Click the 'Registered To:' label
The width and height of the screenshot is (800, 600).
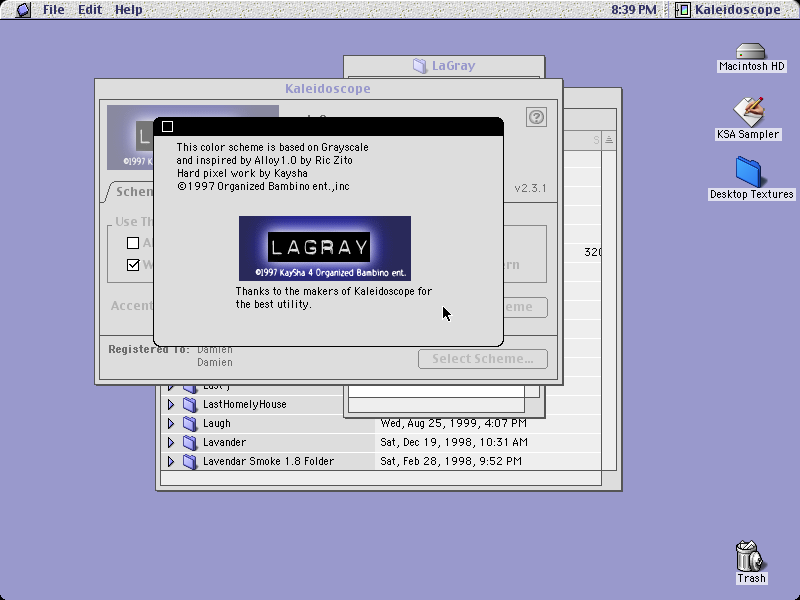point(149,349)
